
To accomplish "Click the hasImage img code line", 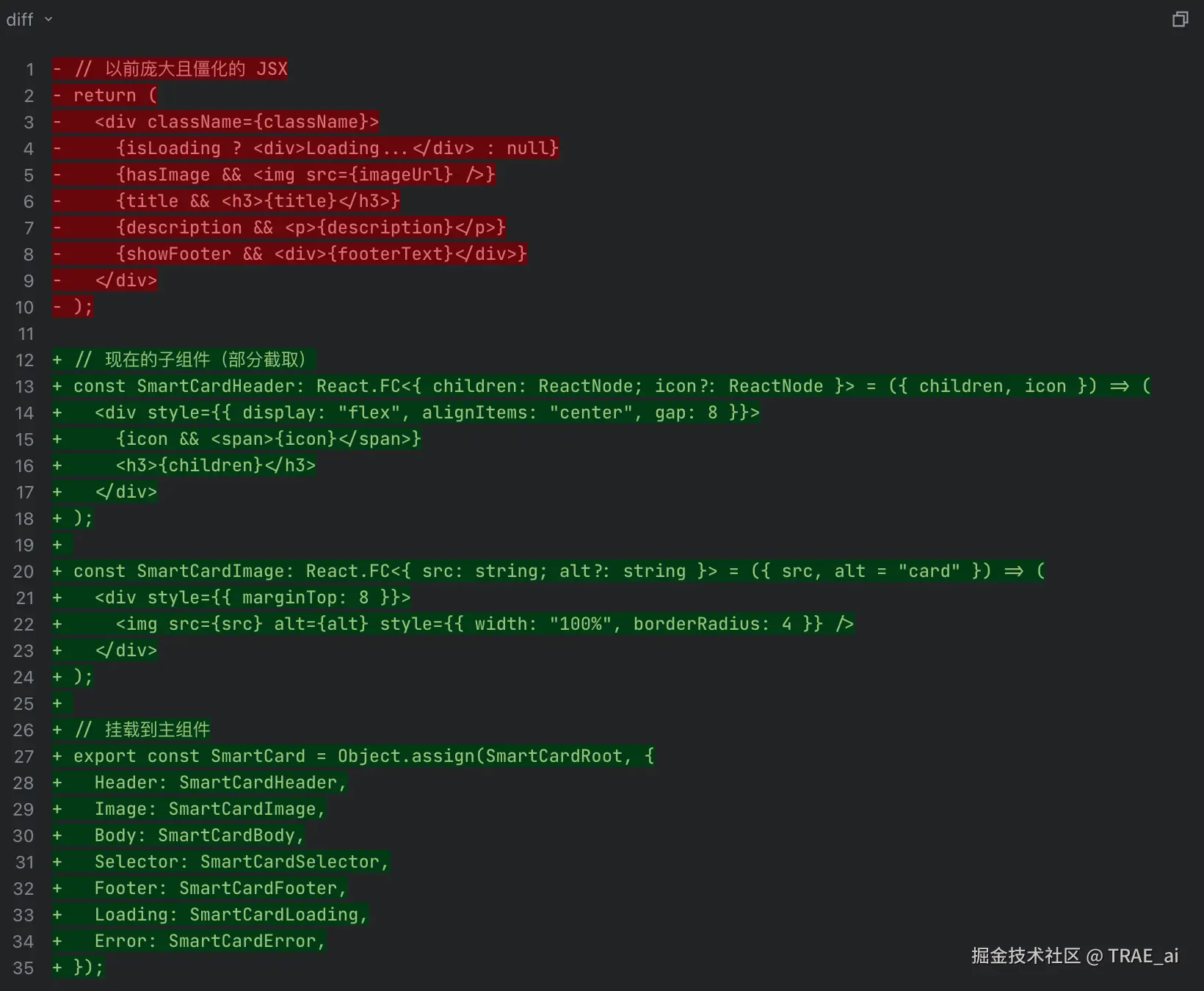I will coord(305,175).
